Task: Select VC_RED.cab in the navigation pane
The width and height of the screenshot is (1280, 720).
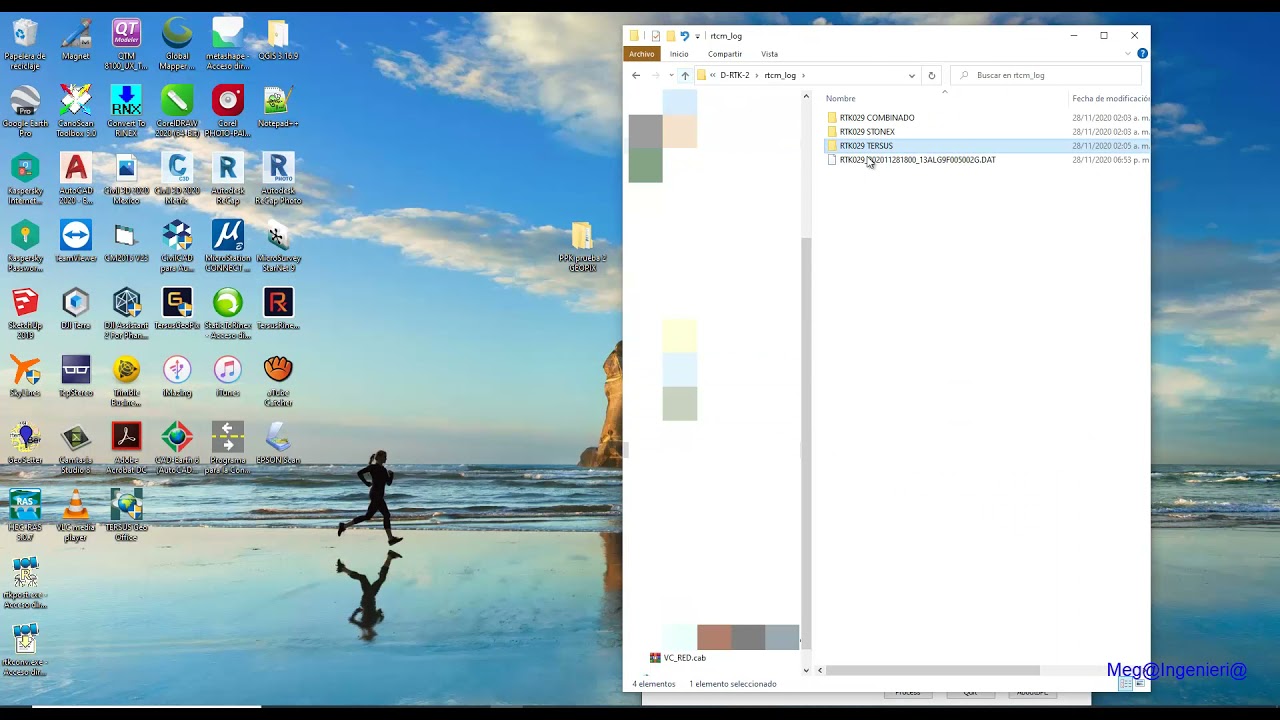Action: [x=678, y=658]
